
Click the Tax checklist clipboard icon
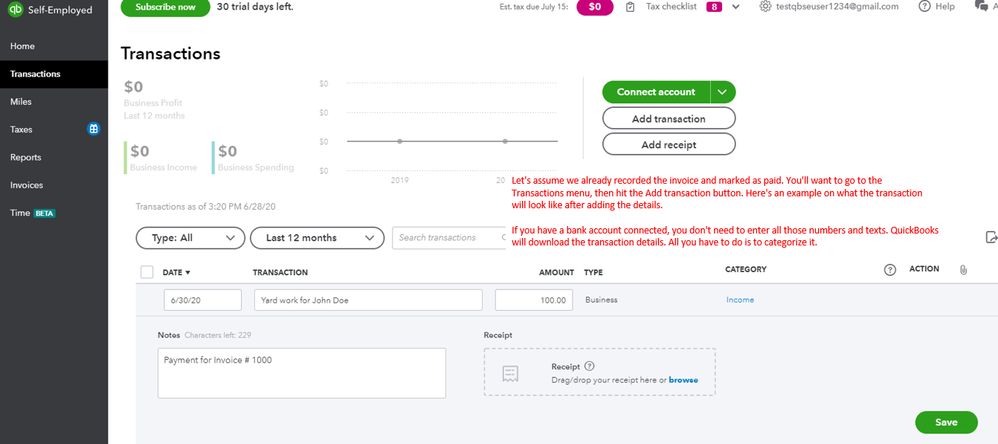pos(630,7)
